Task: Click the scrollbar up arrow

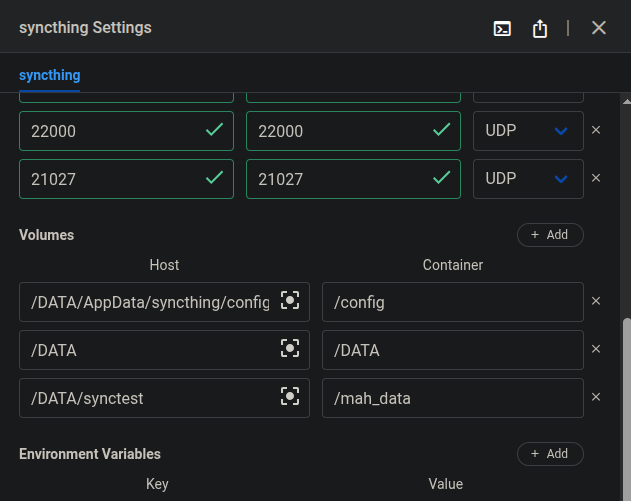Action: pos(627,101)
